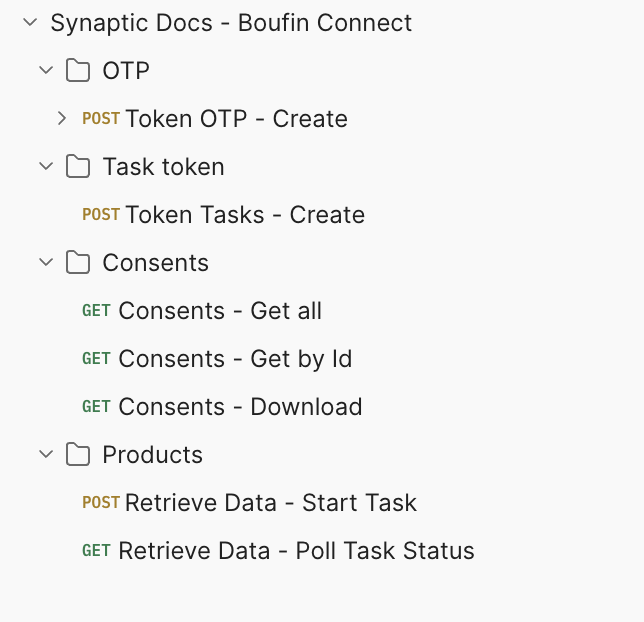Click GET badge of Consents - Get all
Image resolution: width=644 pixels, height=622 pixels.
click(x=96, y=311)
